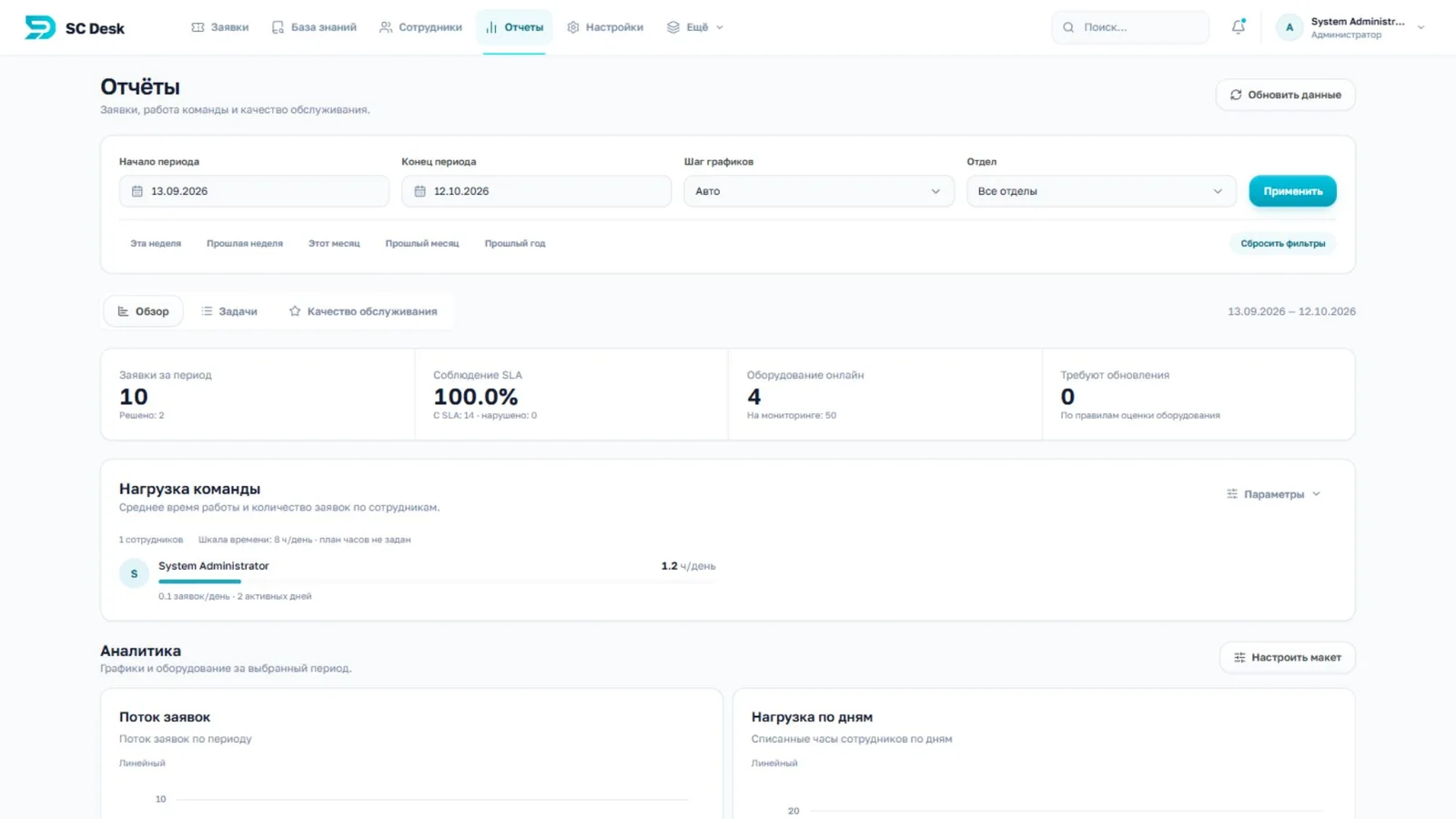Click the System Administrator avatar S
Viewport: 1456px width, 819px height.
[x=134, y=573]
